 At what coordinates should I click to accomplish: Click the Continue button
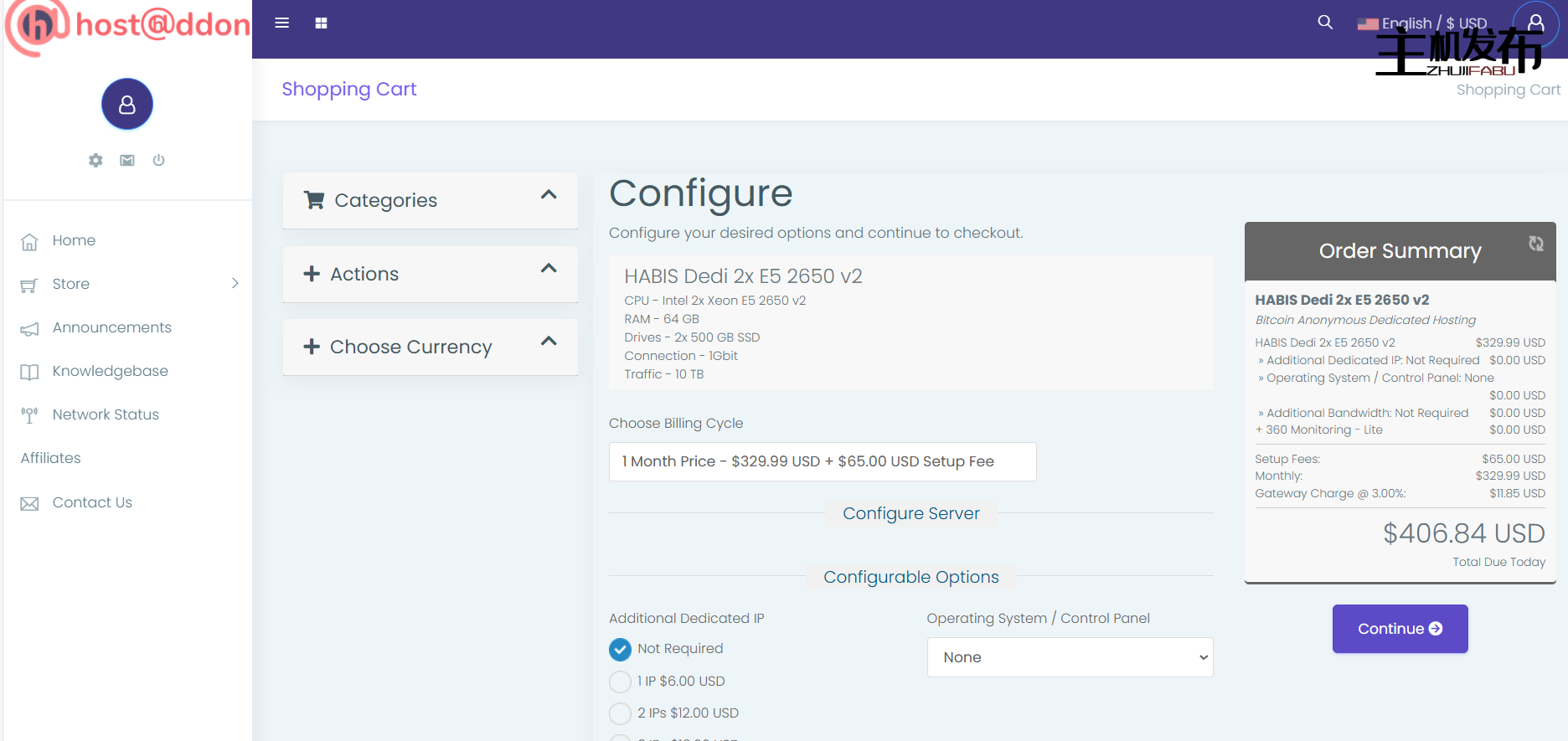point(1400,629)
